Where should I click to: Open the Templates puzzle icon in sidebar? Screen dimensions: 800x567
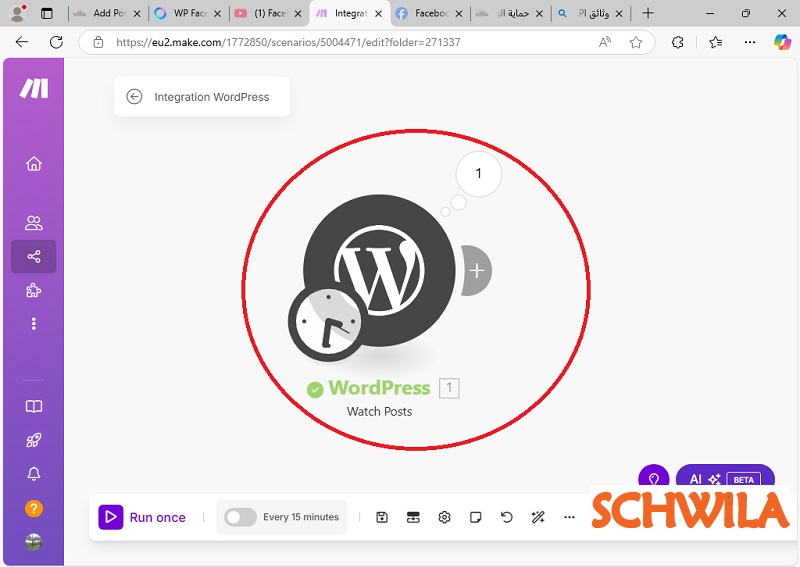pos(34,290)
